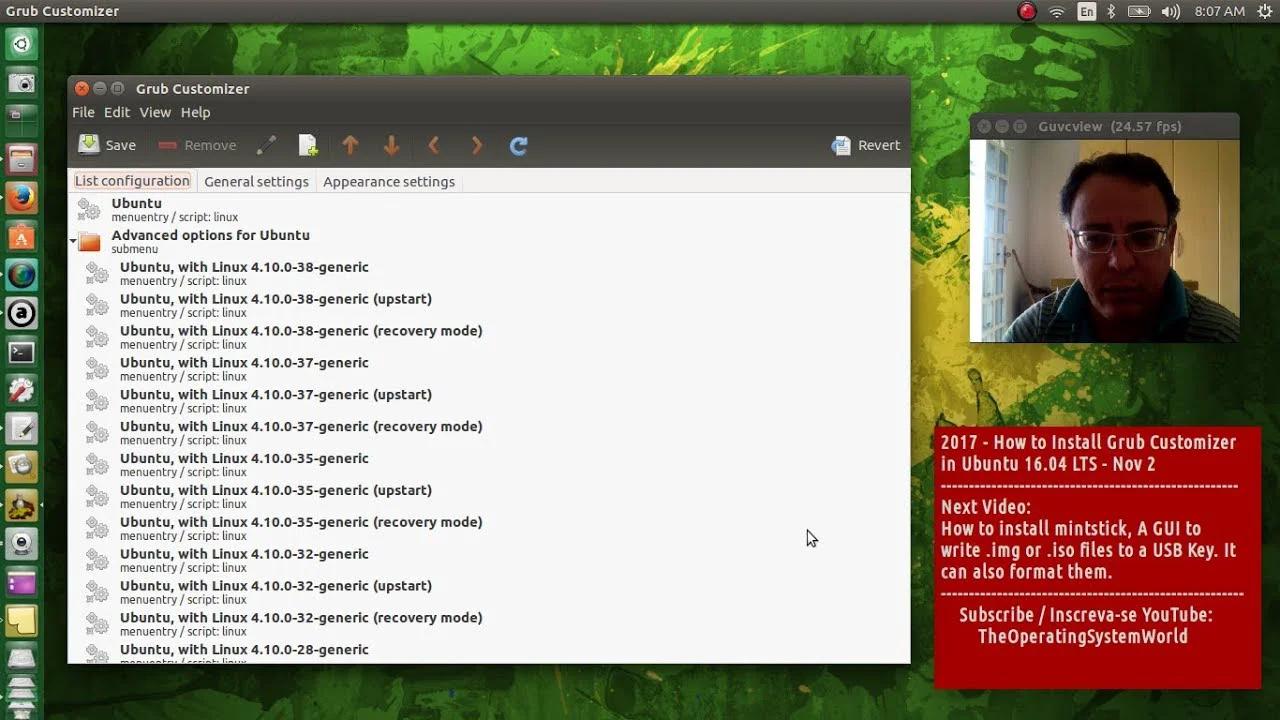
Task: Click the pencil edit entry icon
Action: coord(266,146)
